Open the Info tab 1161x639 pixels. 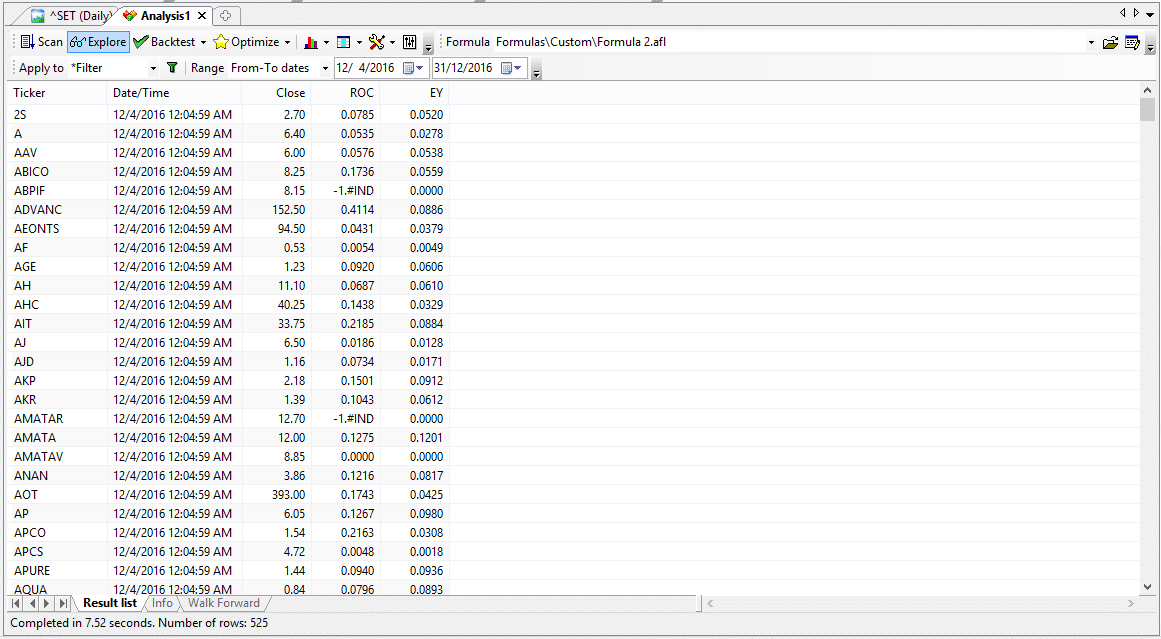pos(162,603)
